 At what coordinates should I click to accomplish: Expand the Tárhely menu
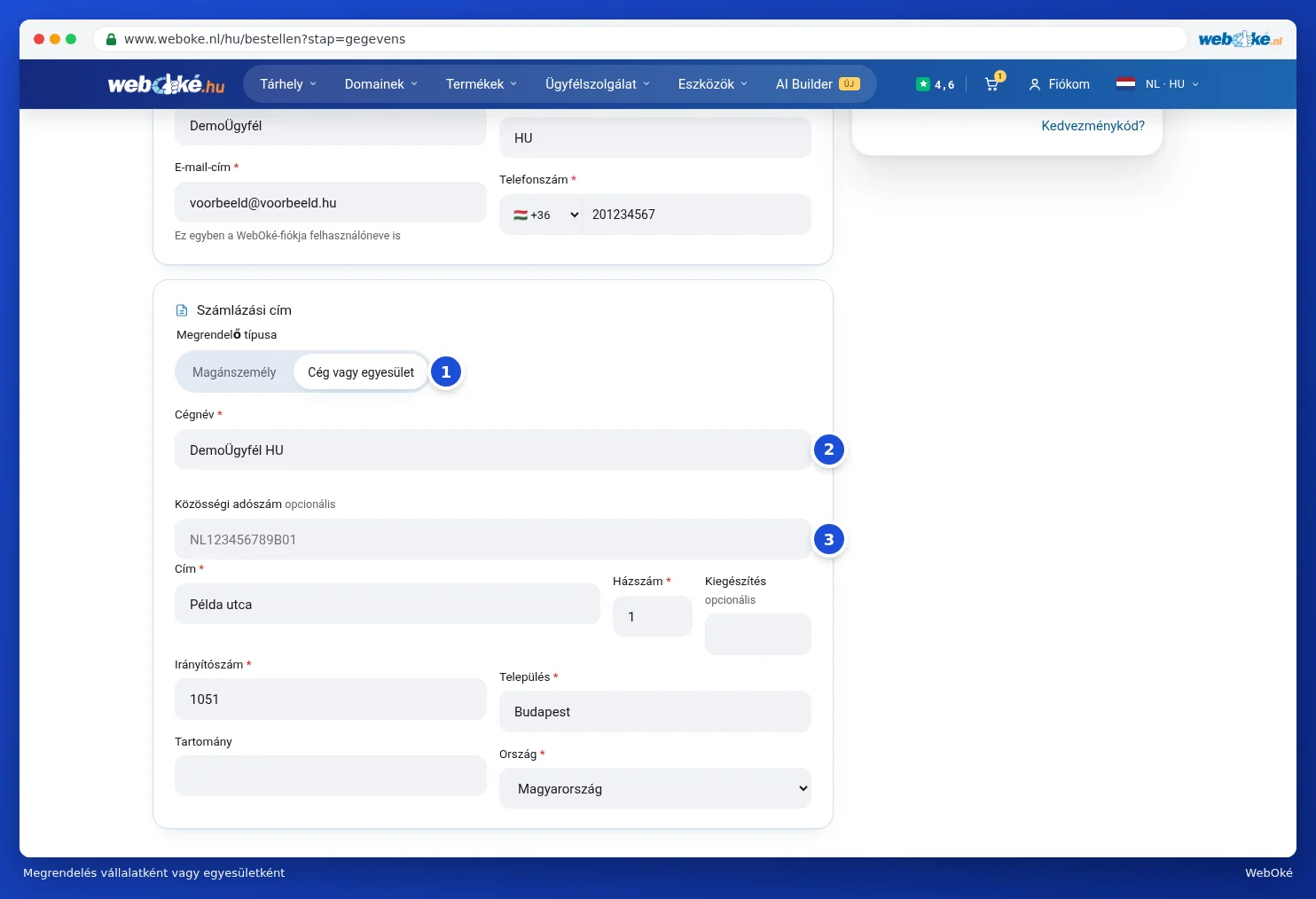click(x=287, y=84)
